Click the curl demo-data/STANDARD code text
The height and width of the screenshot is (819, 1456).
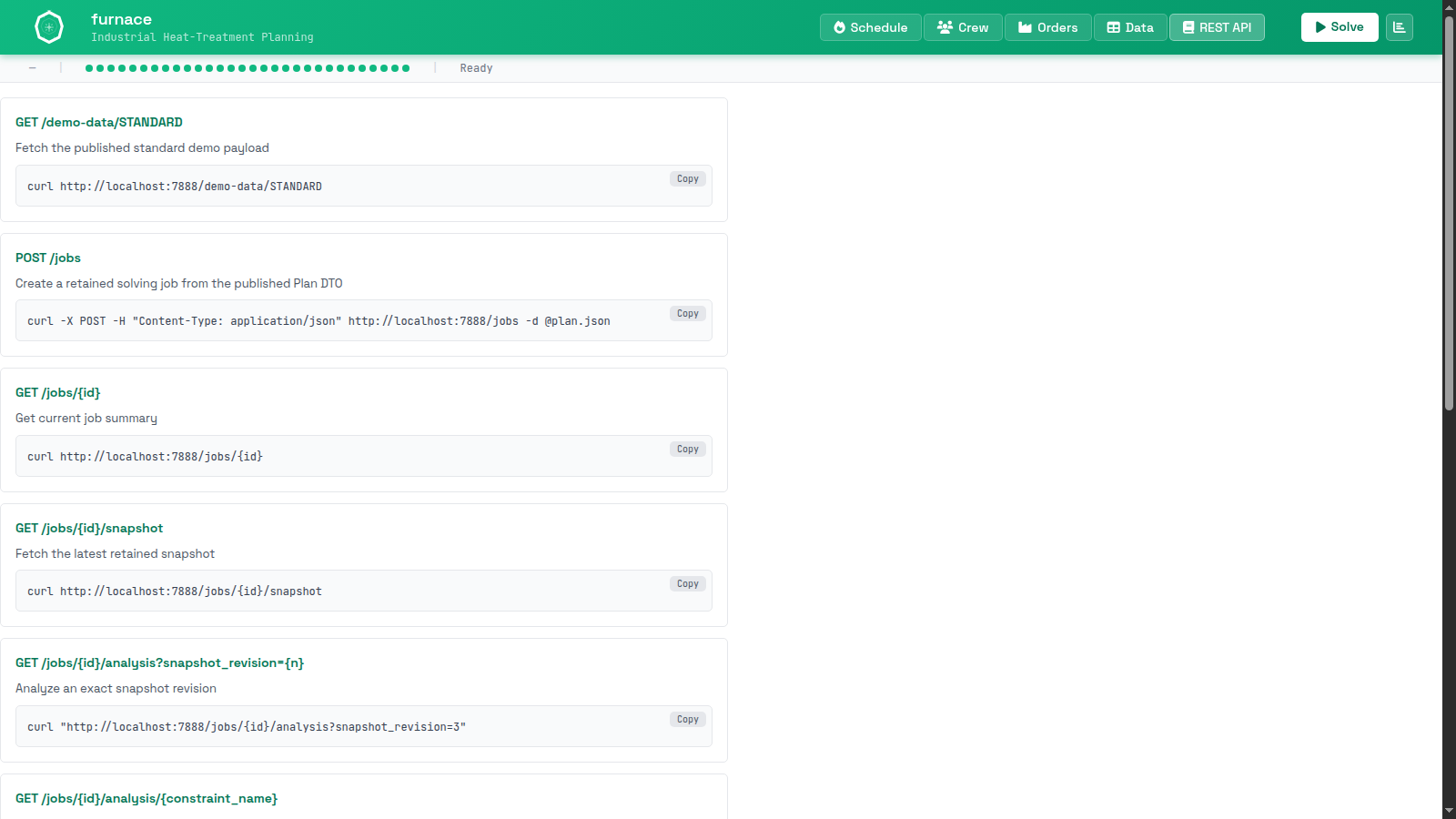pos(175,187)
